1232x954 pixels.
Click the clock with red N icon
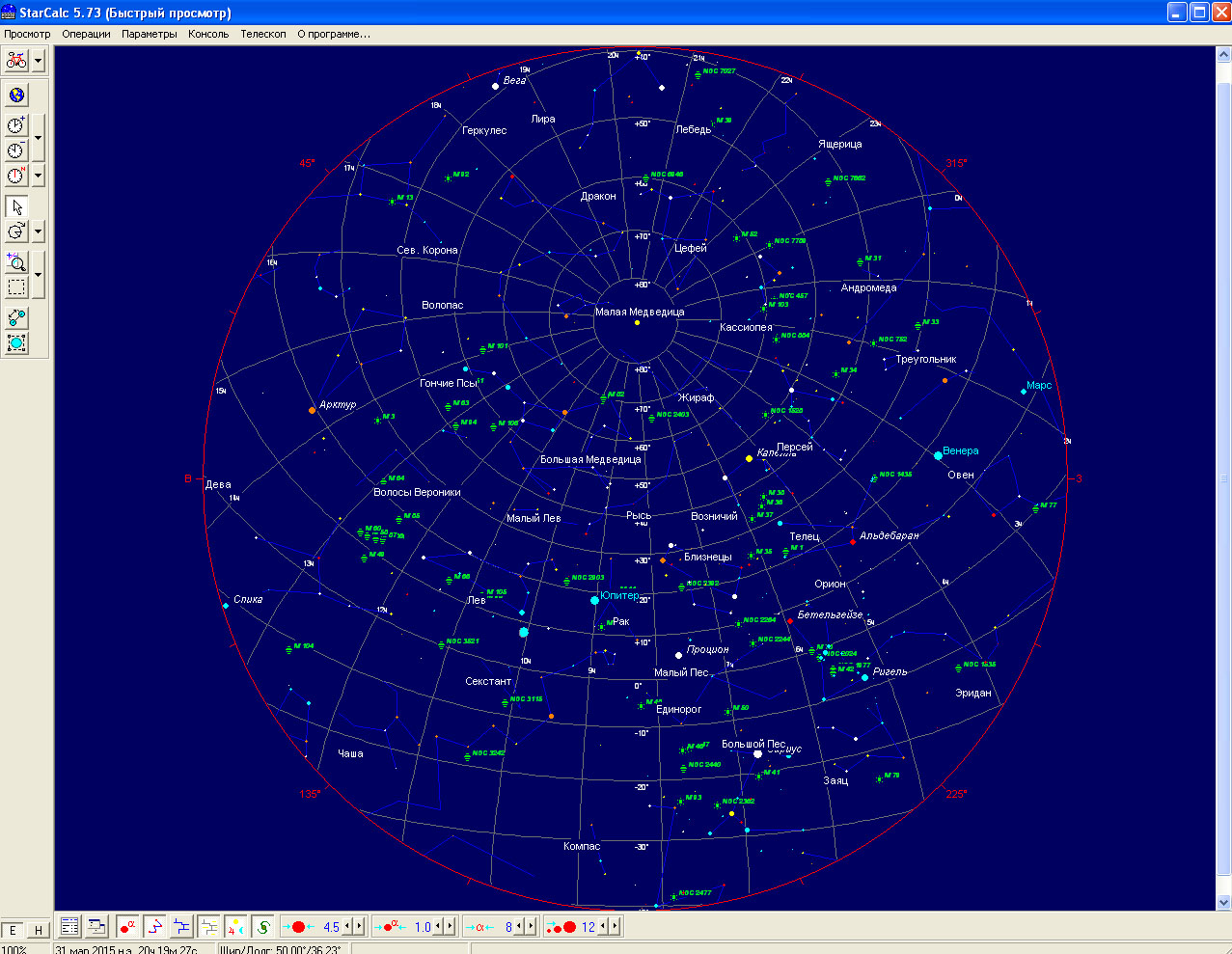16,176
